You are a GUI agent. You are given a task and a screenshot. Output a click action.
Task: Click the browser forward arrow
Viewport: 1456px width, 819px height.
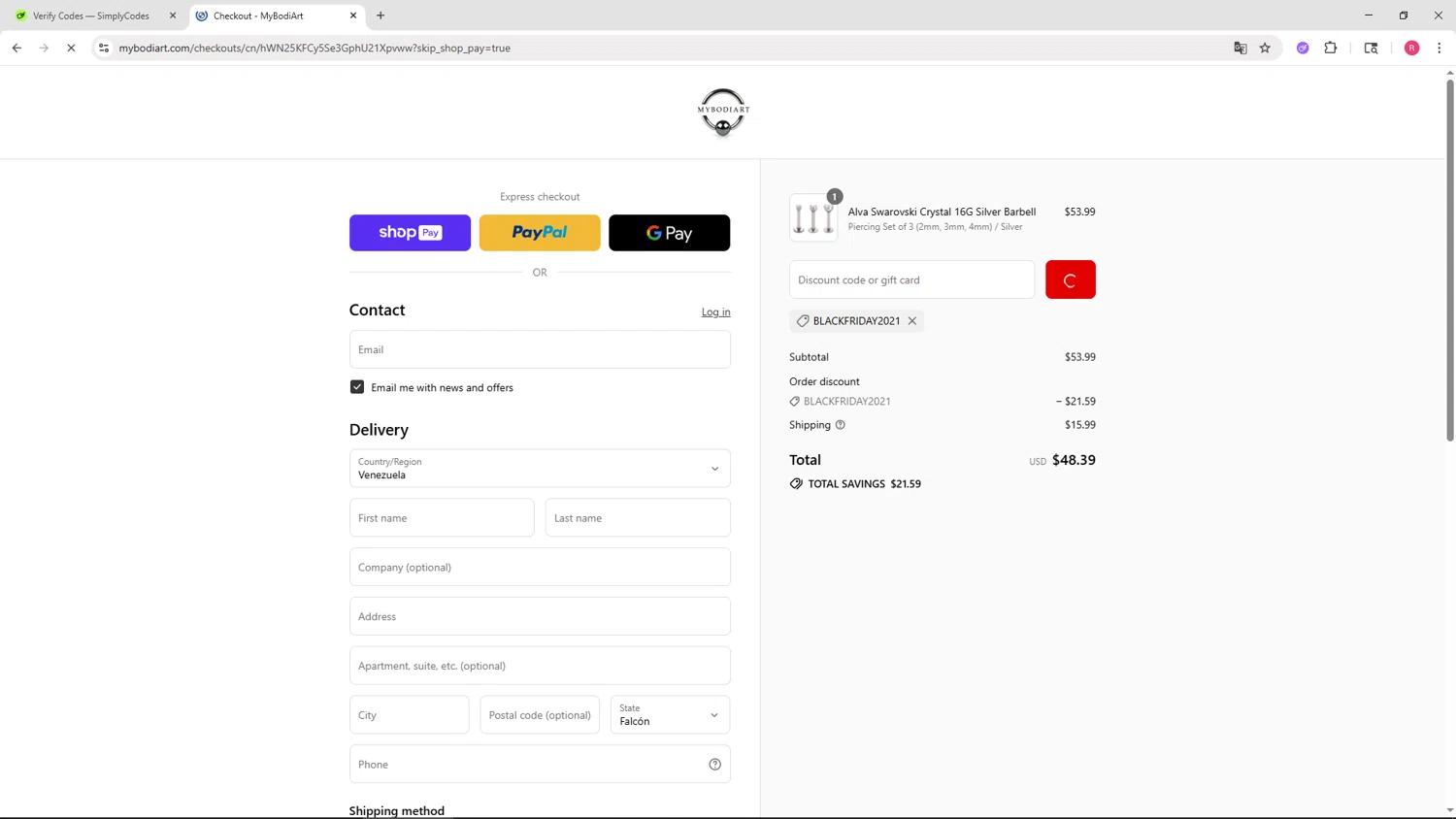point(44,48)
